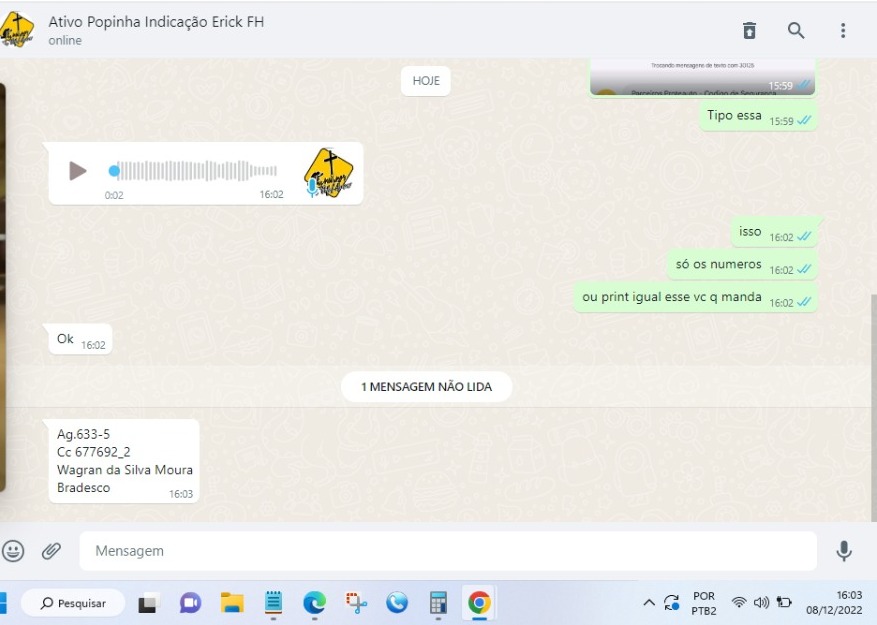The width and height of the screenshot is (877, 625).
Task: Click the delete chat trash icon
Action: click(749, 30)
